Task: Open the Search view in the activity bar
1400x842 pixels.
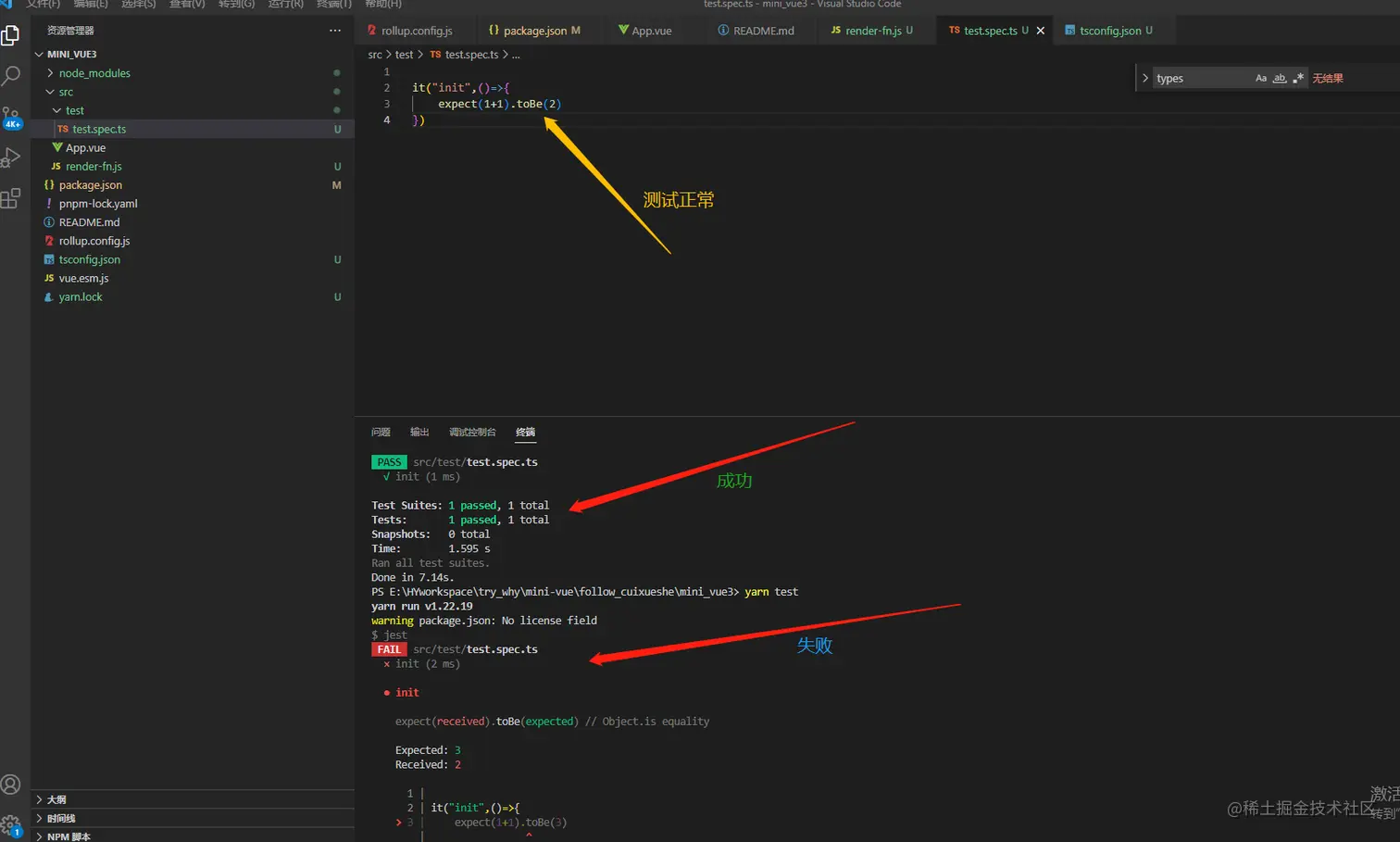Action: [x=11, y=75]
